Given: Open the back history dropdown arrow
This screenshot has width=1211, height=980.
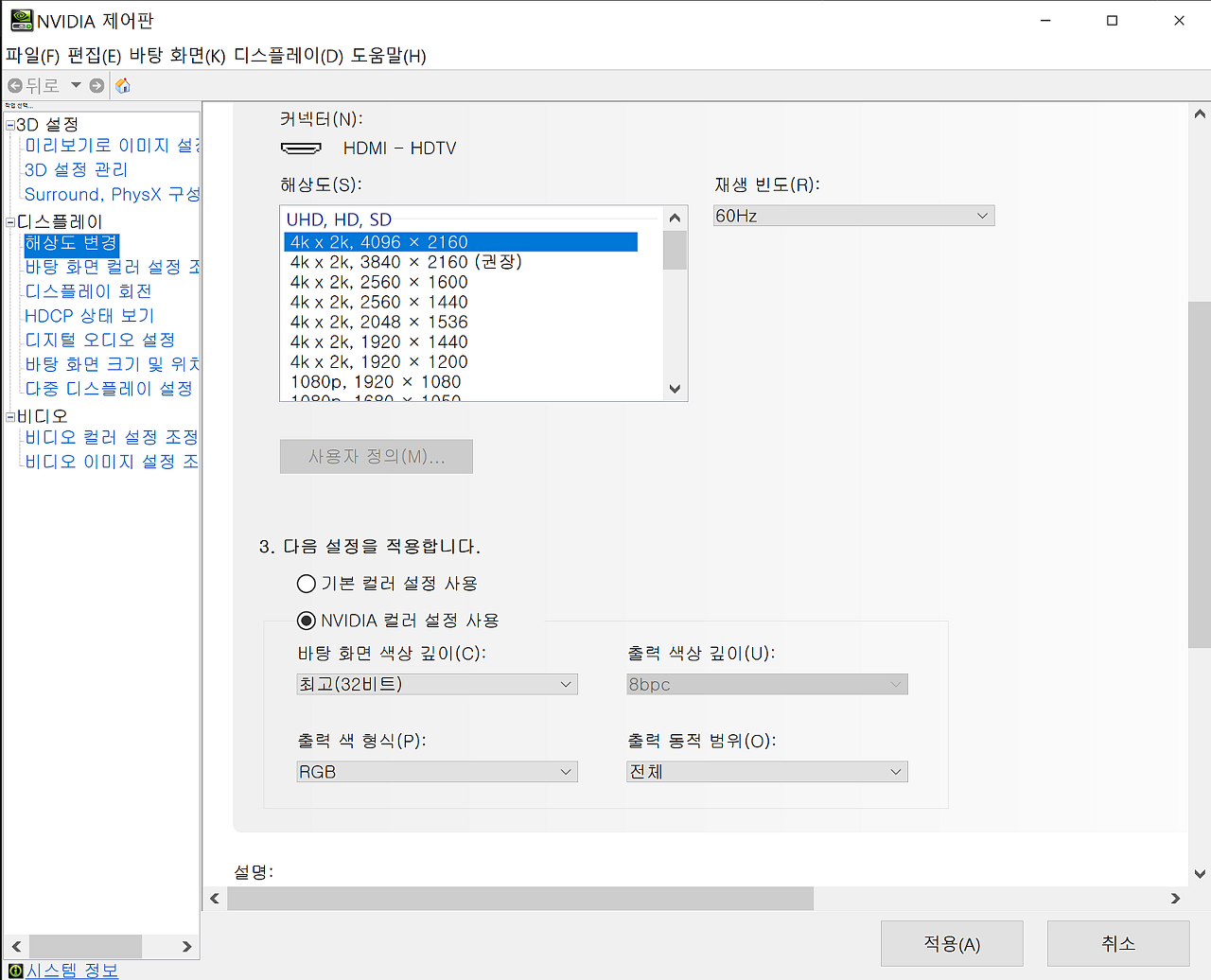Looking at the screenshot, I should pos(76,85).
